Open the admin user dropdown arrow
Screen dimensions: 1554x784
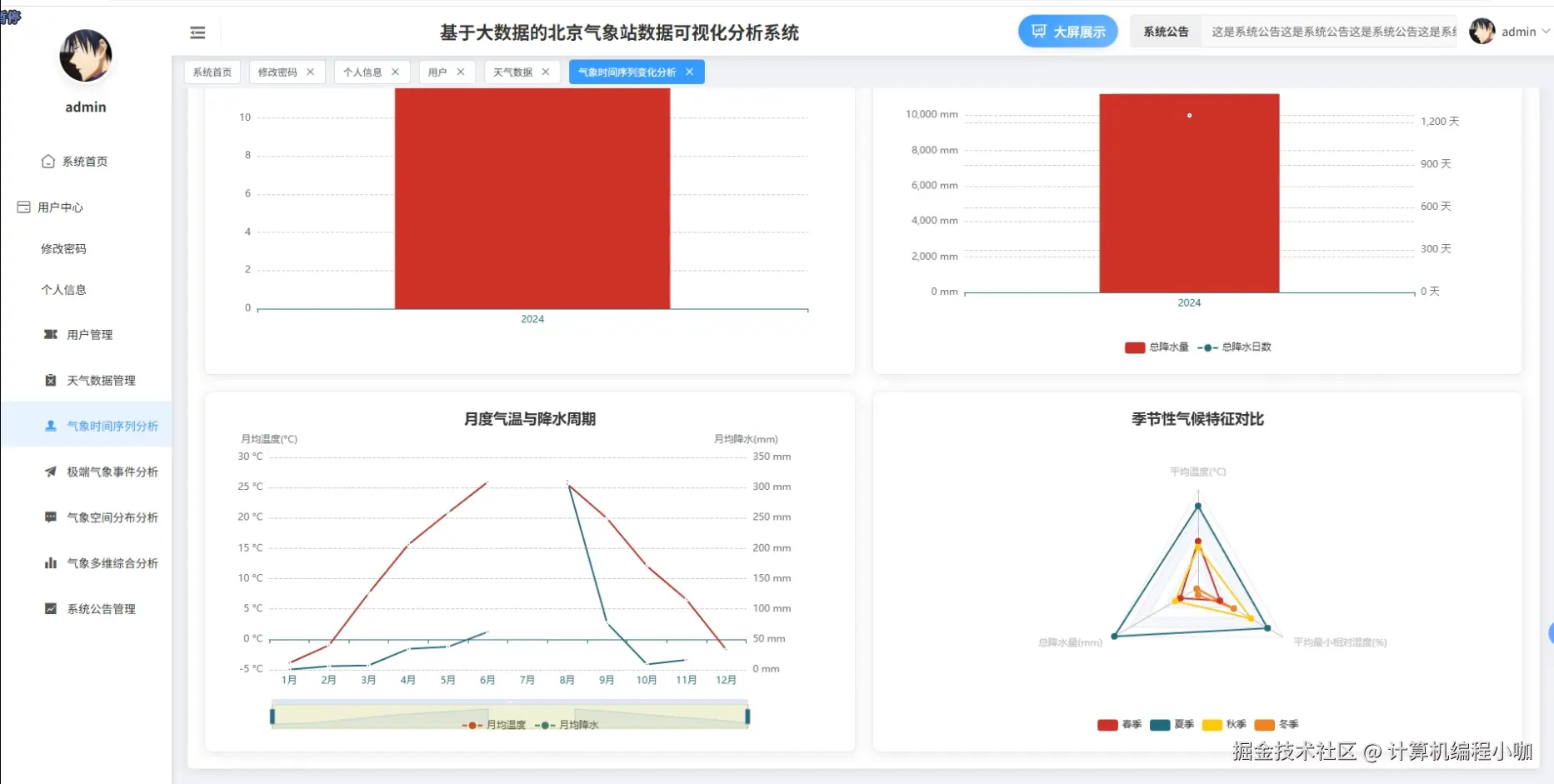(x=1546, y=32)
